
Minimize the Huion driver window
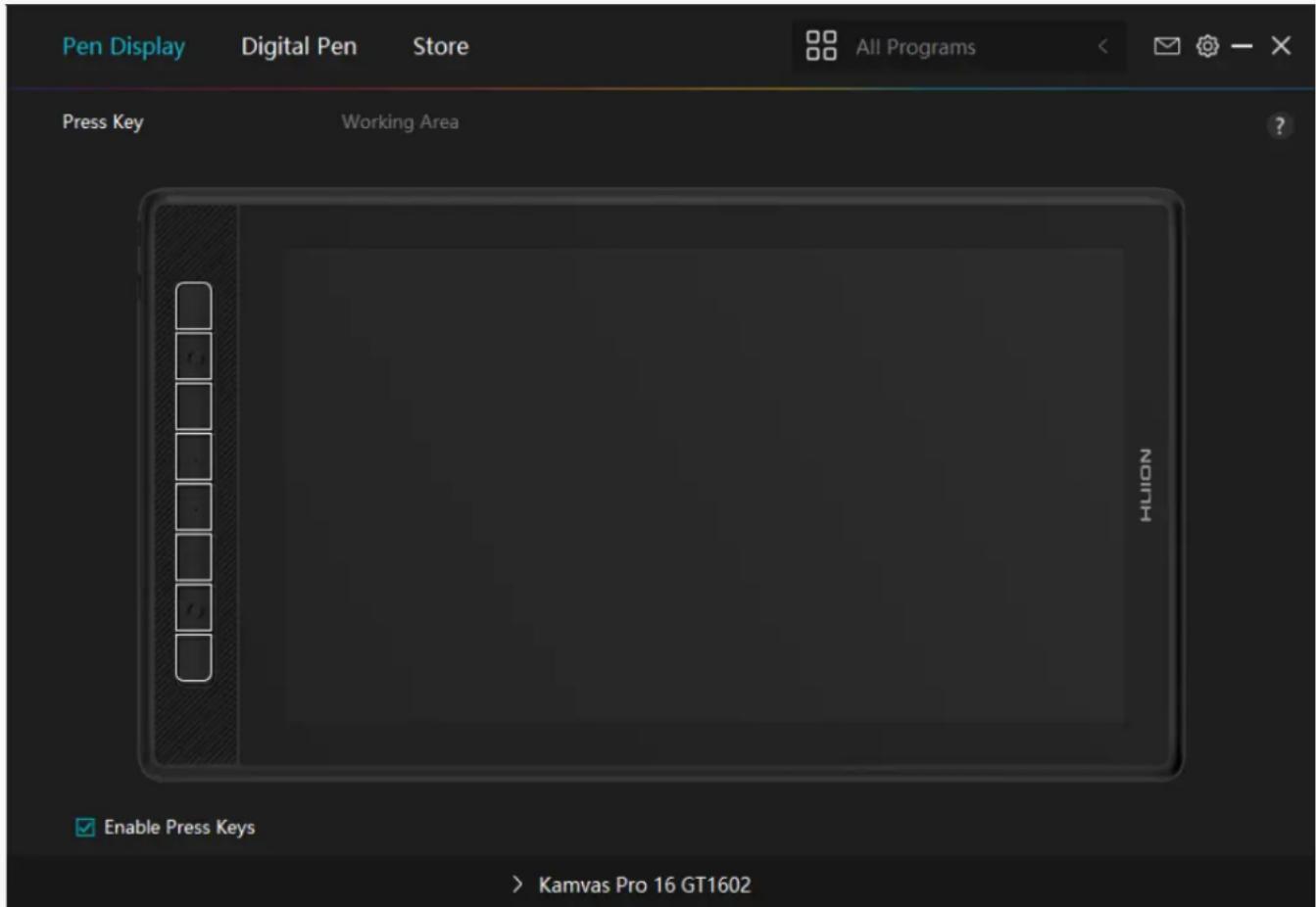click(1243, 46)
